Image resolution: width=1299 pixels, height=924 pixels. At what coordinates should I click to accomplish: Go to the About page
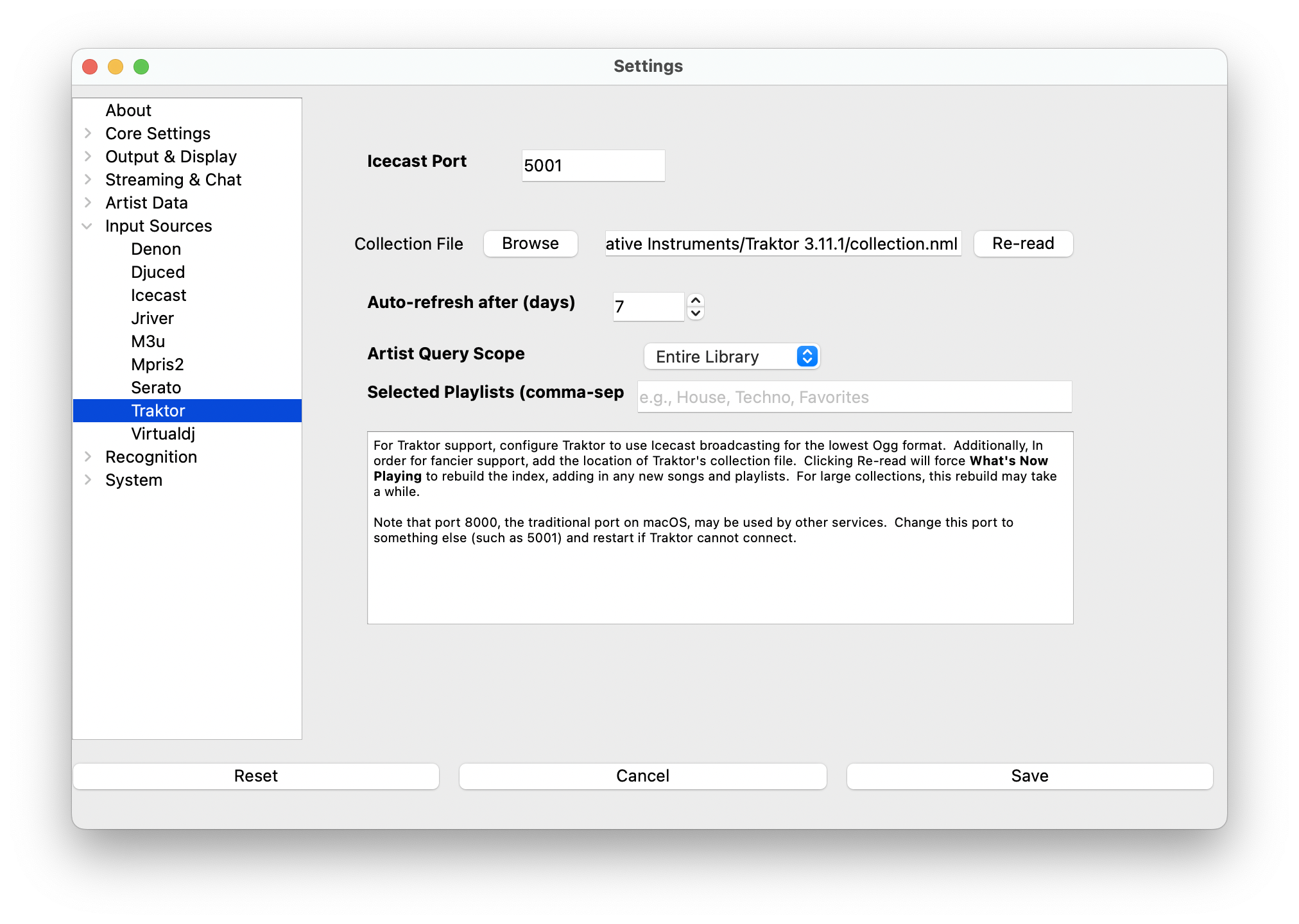[x=128, y=110]
